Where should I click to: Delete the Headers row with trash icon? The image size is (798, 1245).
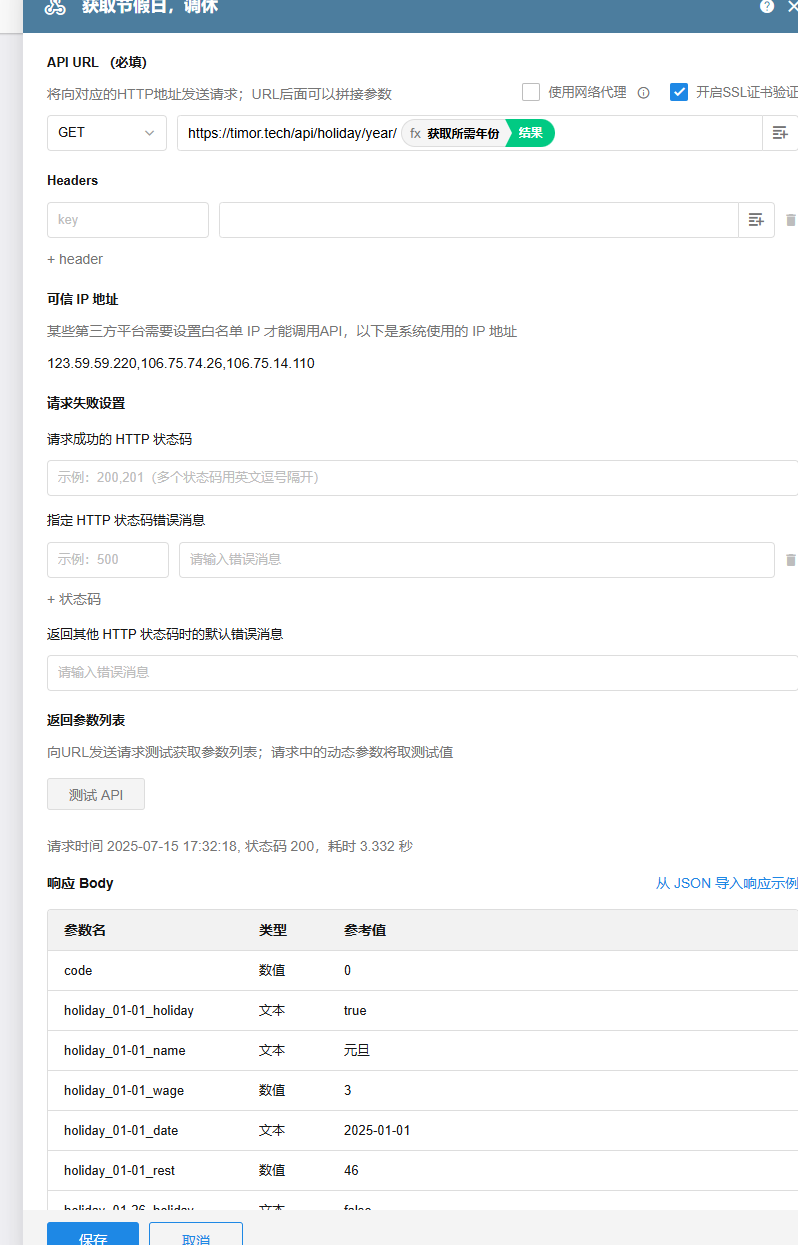(x=790, y=220)
